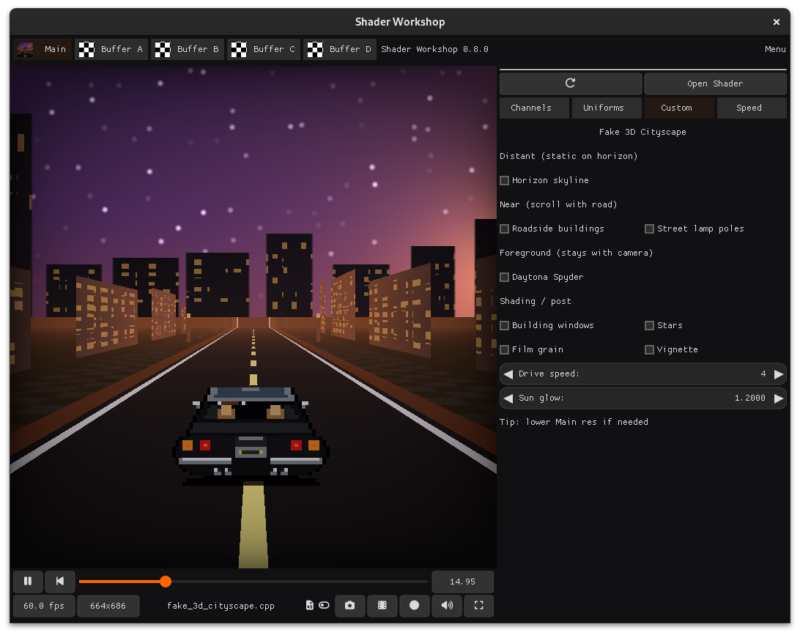Click the 664x686 resolution button
Image resolution: width=800 pixels, height=635 pixels.
coord(108,605)
